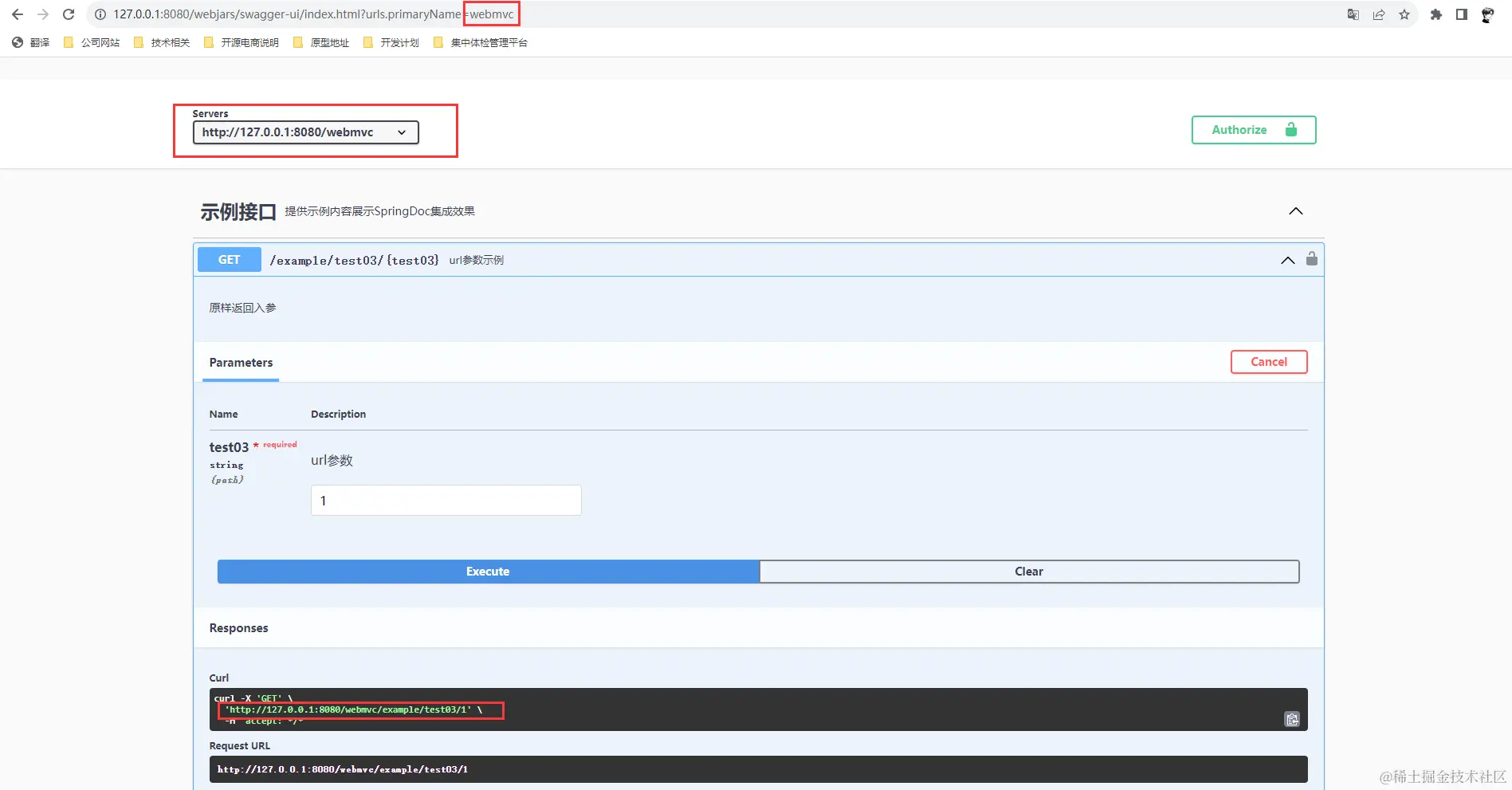Screen dimensions: 1512x790
Task: Toggle the browser side panel icon
Action: coord(1462,14)
